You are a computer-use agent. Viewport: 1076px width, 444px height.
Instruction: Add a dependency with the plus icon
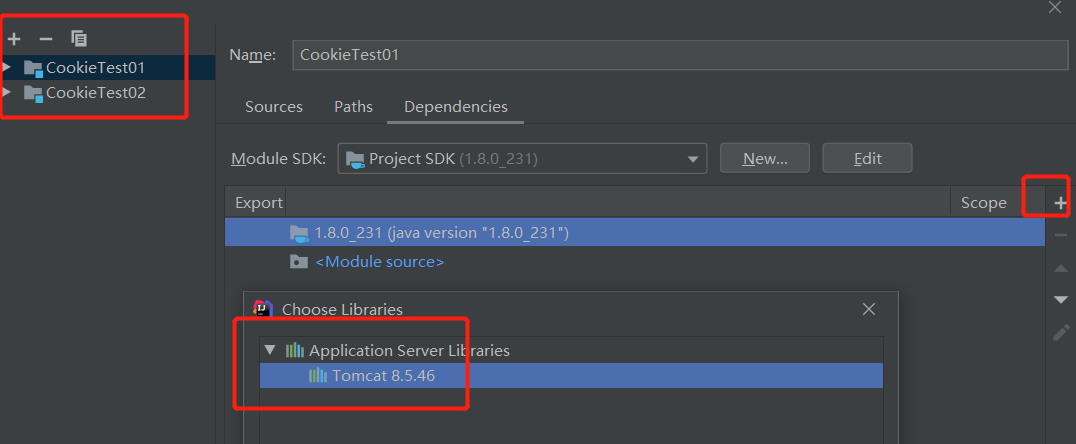tap(1061, 203)
